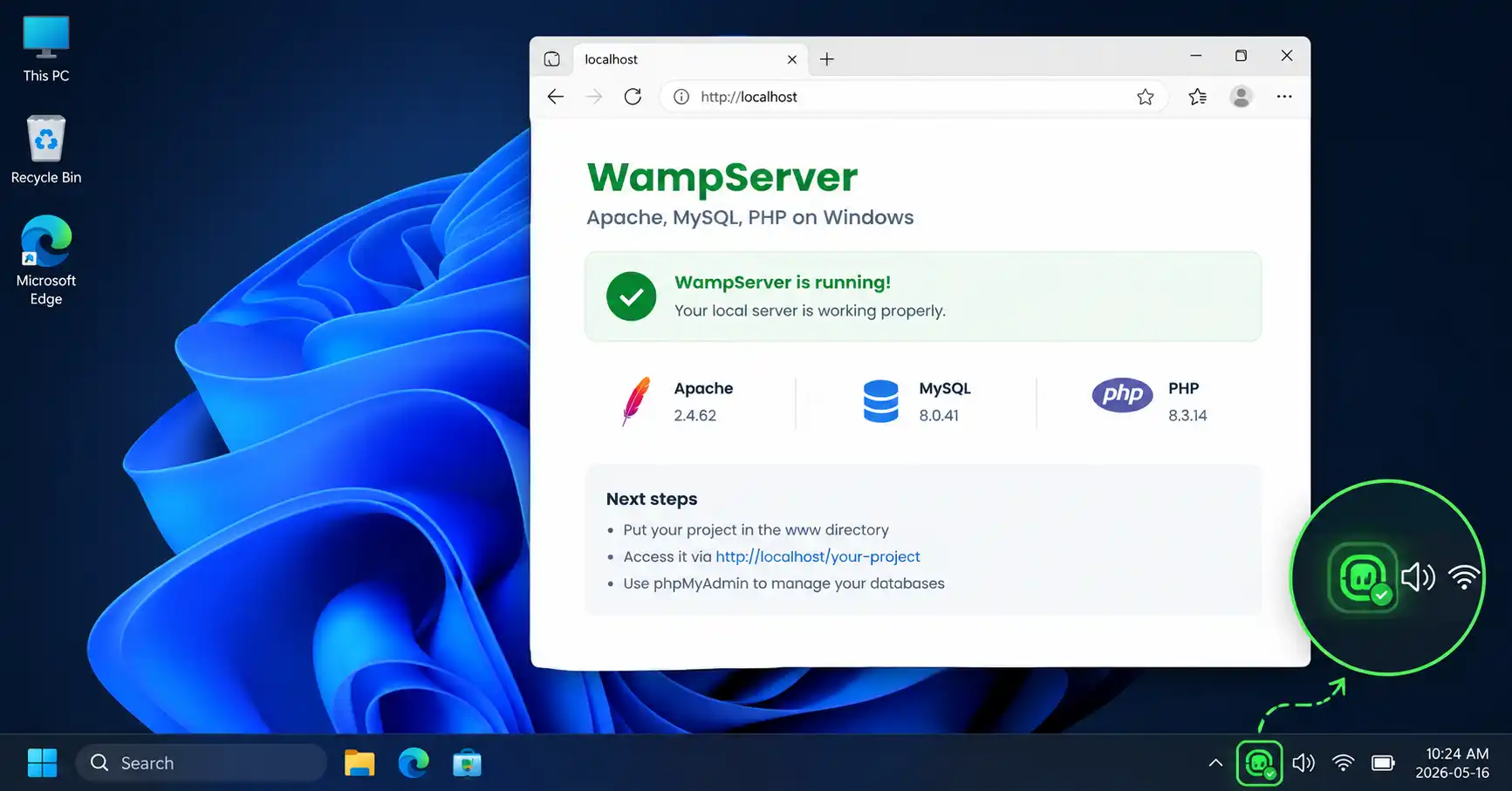The height and width of the screenshot is (791, 1512).
Task: Open File Explorer from the taskbar
Action: click(359, 763)
